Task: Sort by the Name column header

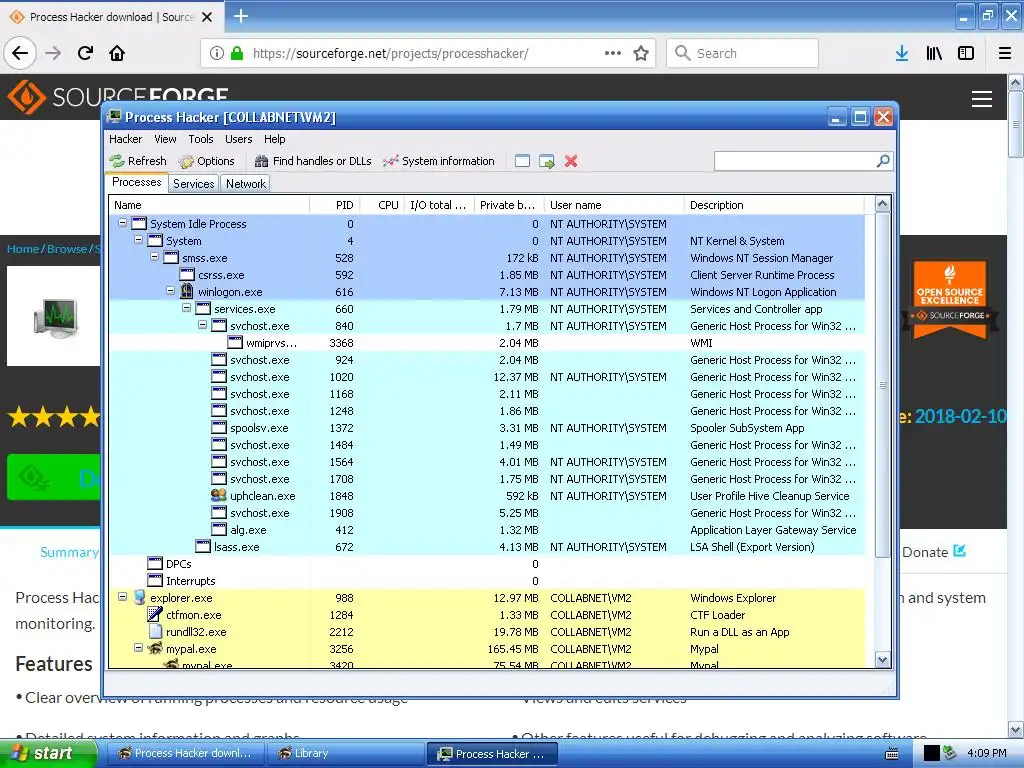Action: [209, 205]
